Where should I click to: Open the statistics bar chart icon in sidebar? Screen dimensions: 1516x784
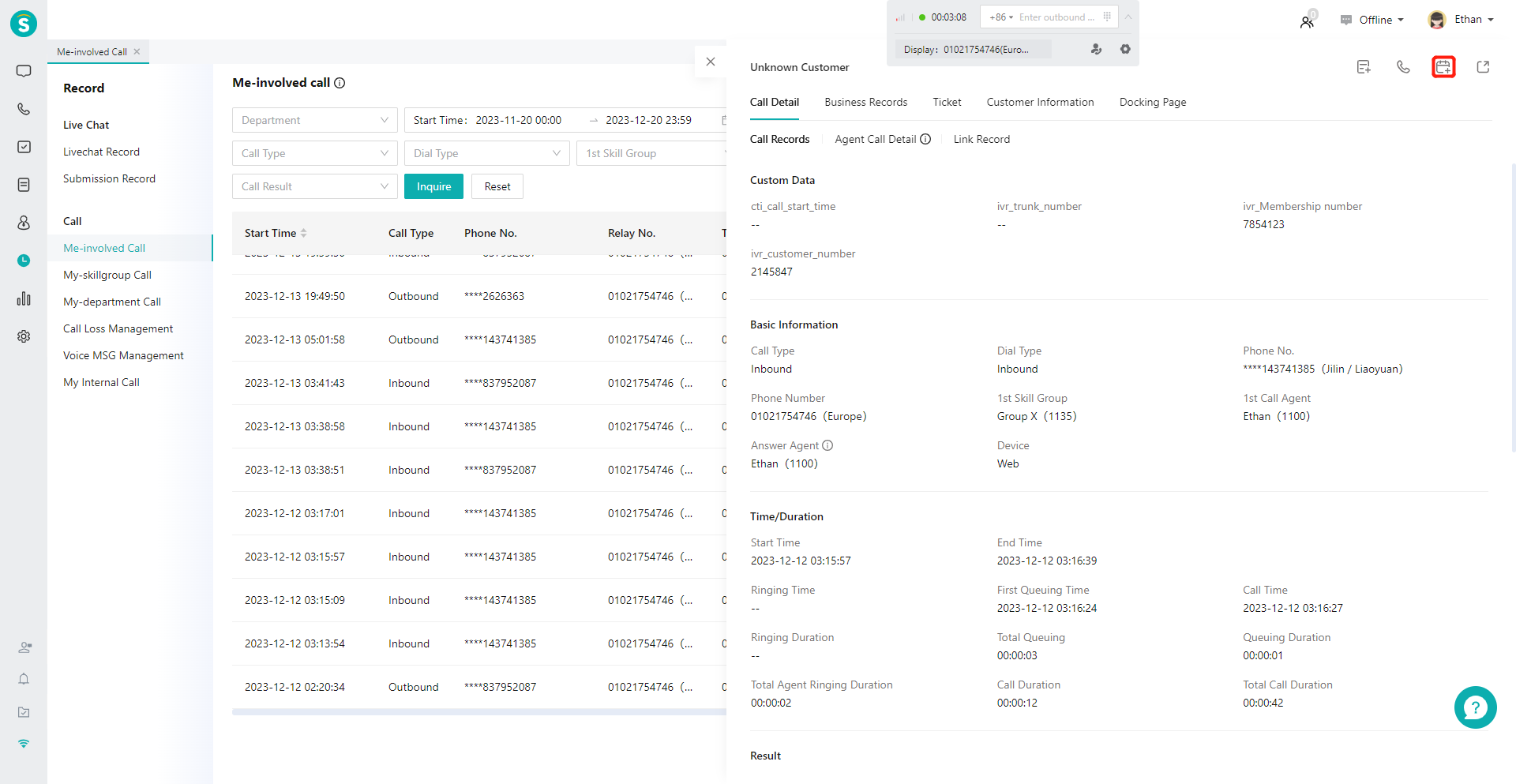[24, 298]
